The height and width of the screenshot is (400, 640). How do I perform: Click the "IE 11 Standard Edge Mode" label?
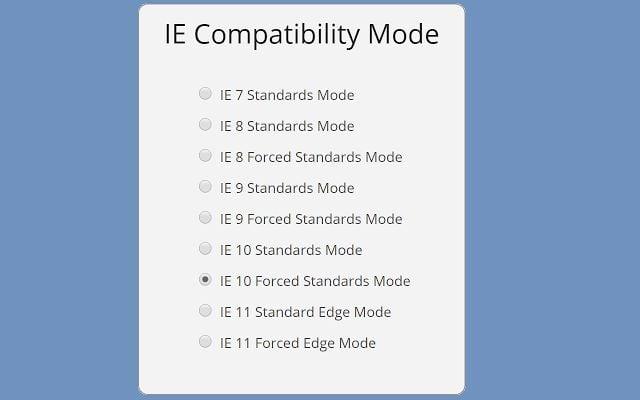coord(305,313)
